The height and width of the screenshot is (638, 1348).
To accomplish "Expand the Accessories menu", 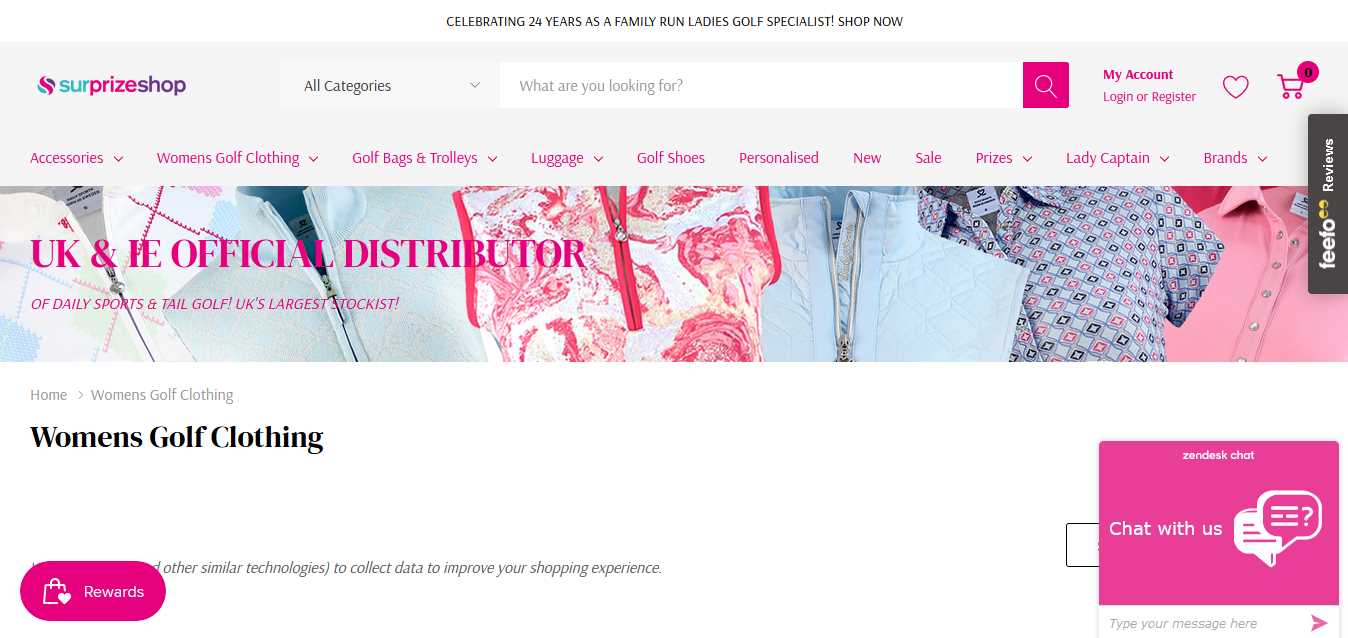I will pos(77,158).
